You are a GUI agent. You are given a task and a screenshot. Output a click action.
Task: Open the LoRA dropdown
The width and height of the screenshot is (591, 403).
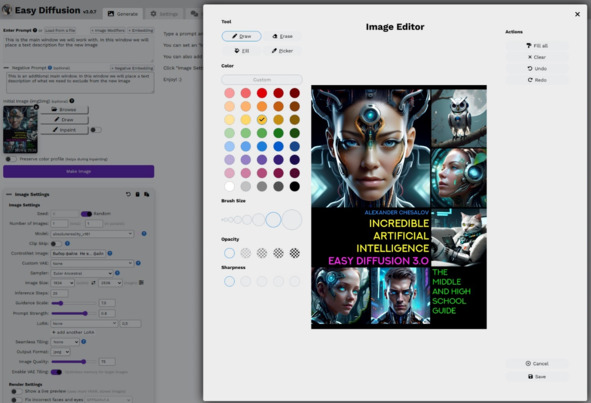click(84, 323)
